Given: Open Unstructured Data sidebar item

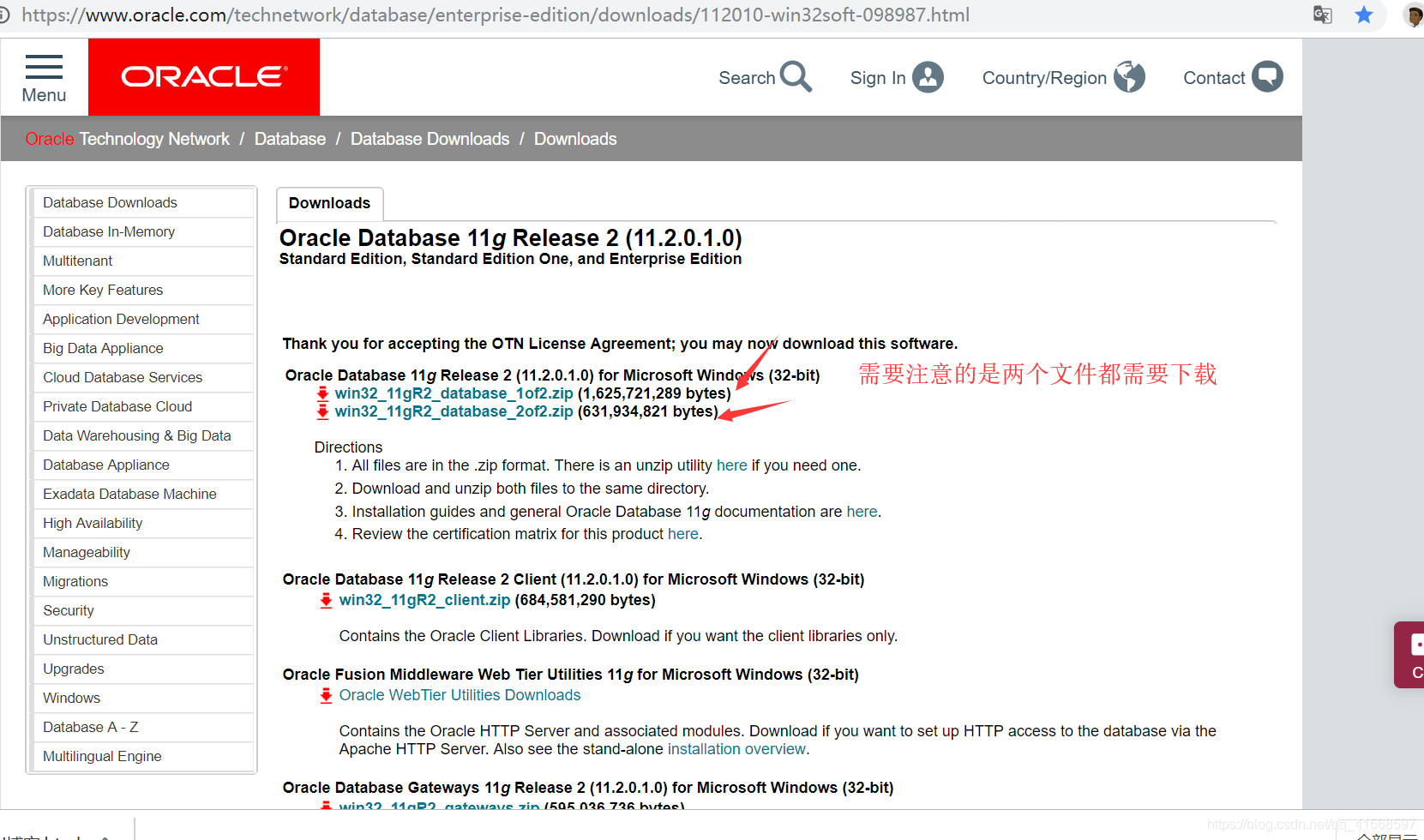Looking at the screenshot, I should pos(143,640).
